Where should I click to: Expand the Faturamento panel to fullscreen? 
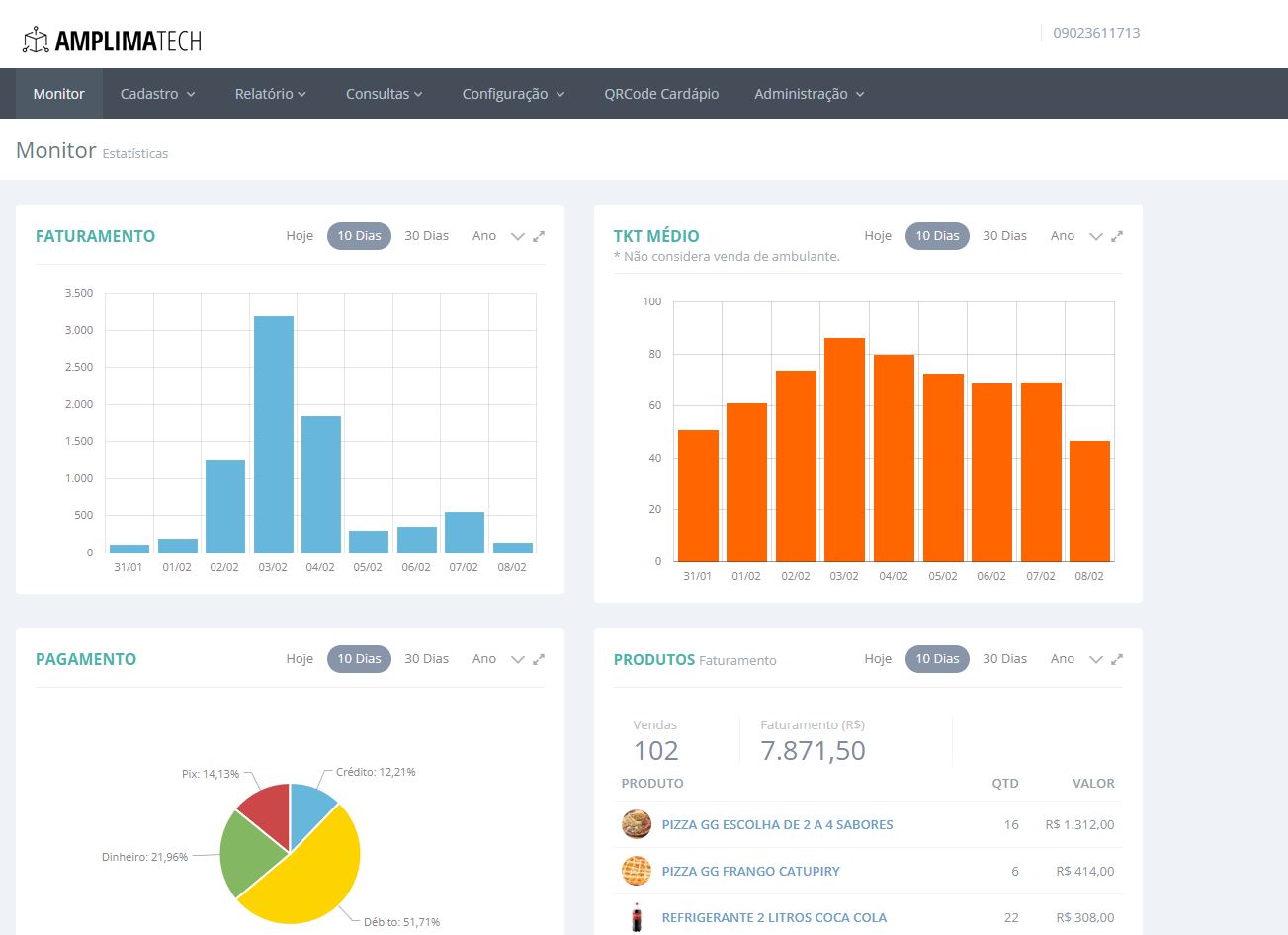coord(539,236)
